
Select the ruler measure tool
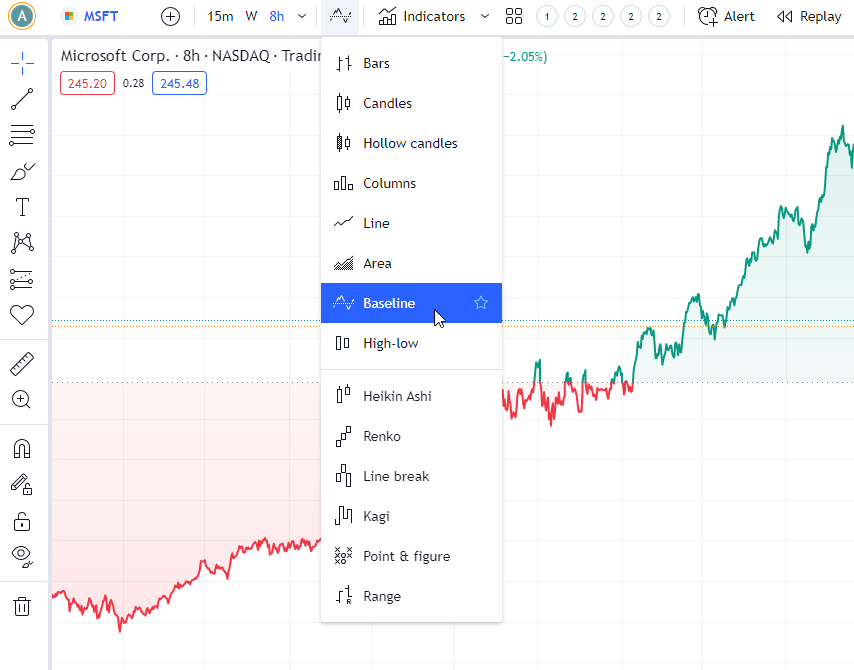coord(22,364)
